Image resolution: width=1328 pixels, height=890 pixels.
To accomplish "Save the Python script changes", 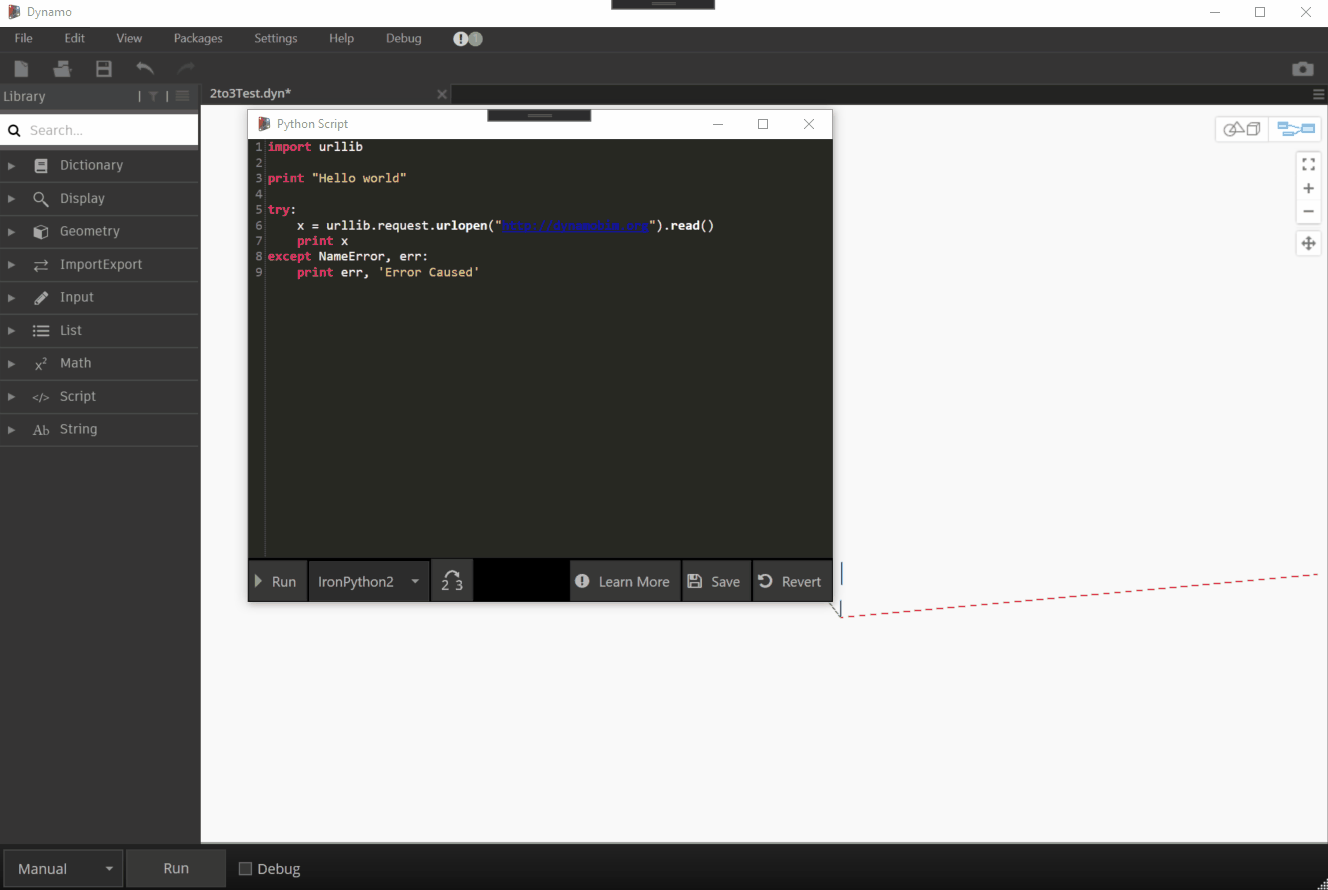I will (x=715, y=581).
